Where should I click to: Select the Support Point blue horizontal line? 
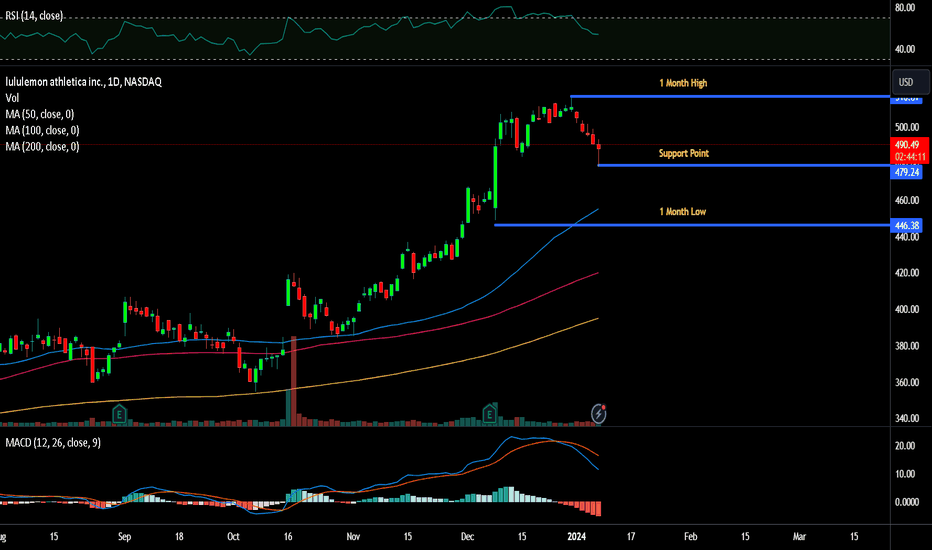click(x=744, y=165)
